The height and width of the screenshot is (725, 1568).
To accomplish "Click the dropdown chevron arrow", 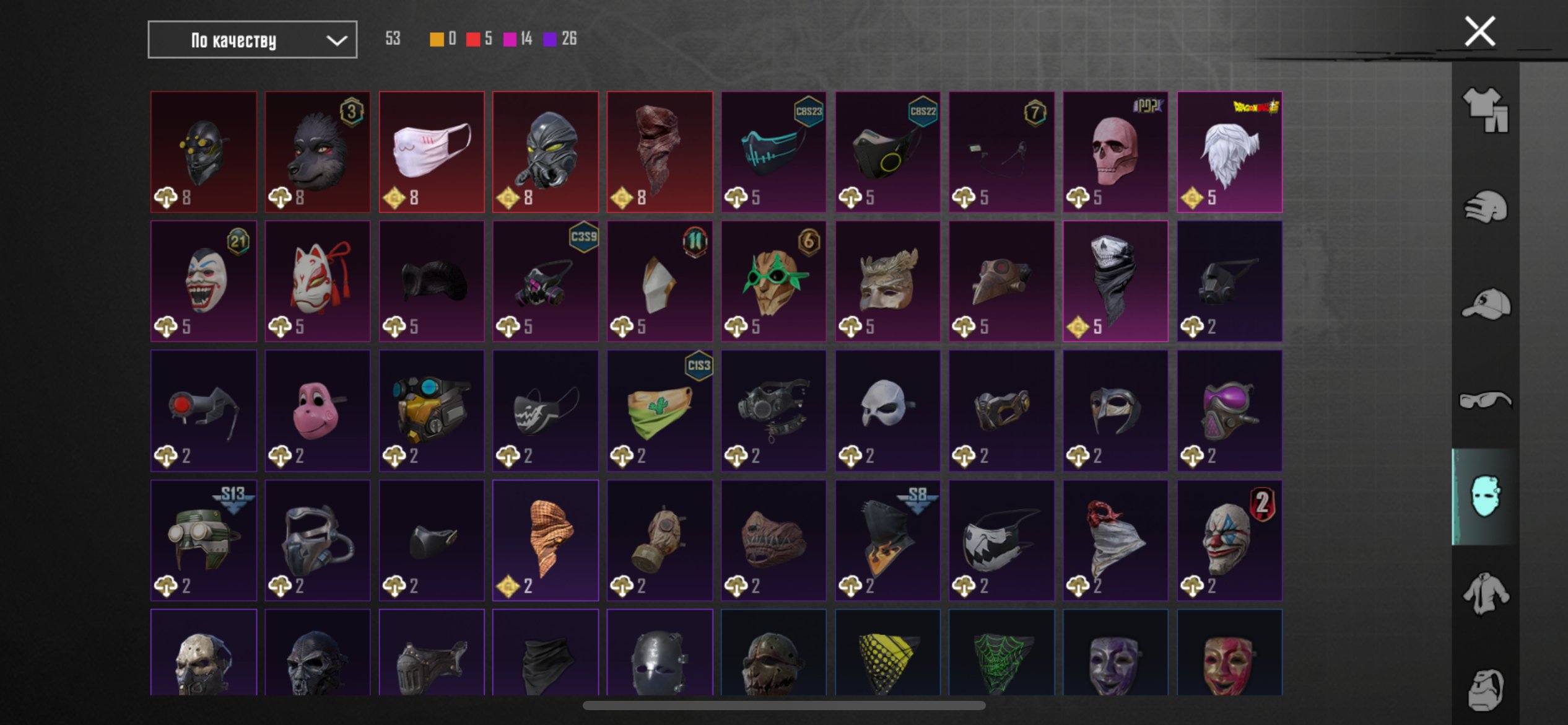I will [x=336, y=40].
